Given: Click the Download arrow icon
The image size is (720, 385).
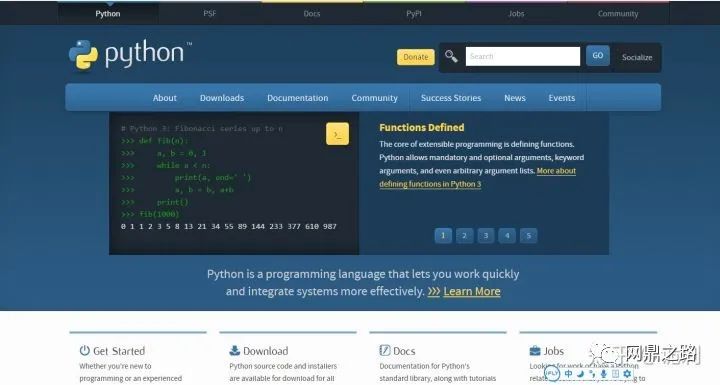Looking at the screenshot, I should click(235, 351).
